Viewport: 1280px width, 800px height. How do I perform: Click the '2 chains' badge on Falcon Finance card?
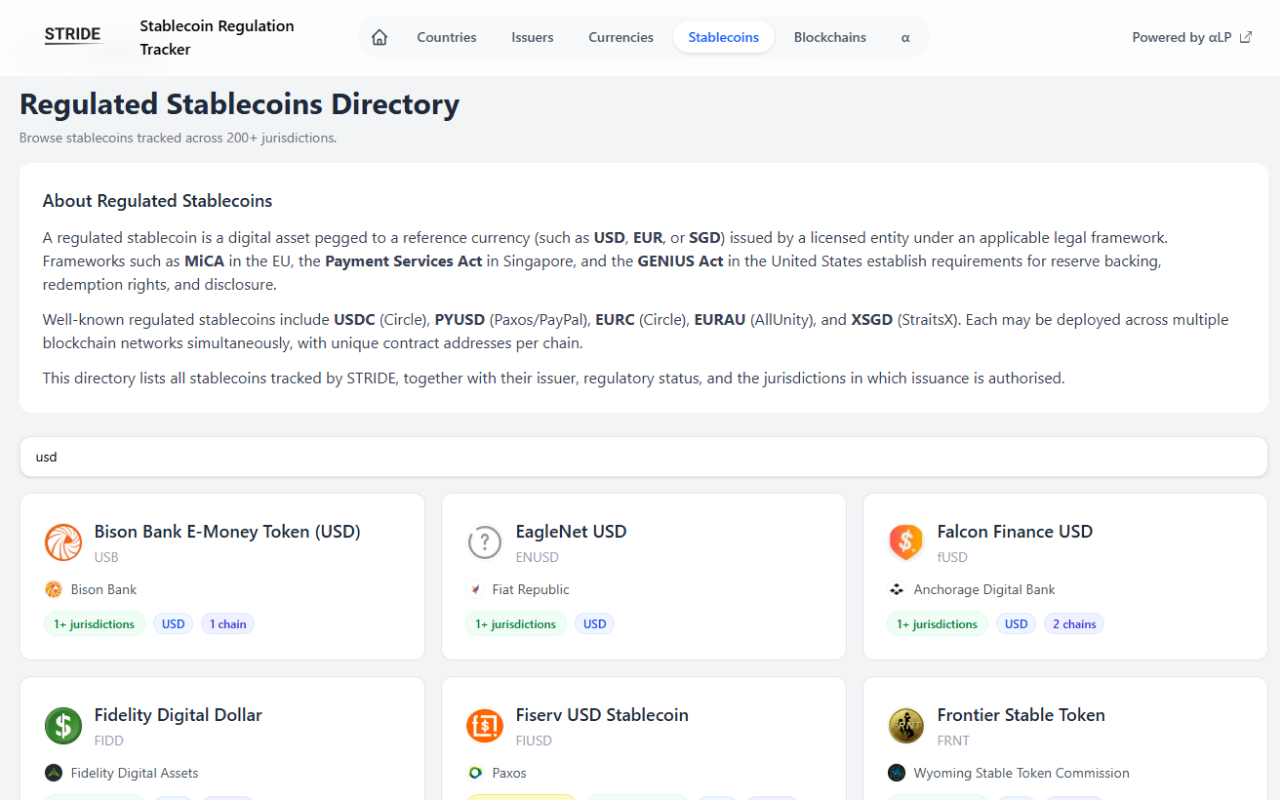click(1074, 624)
